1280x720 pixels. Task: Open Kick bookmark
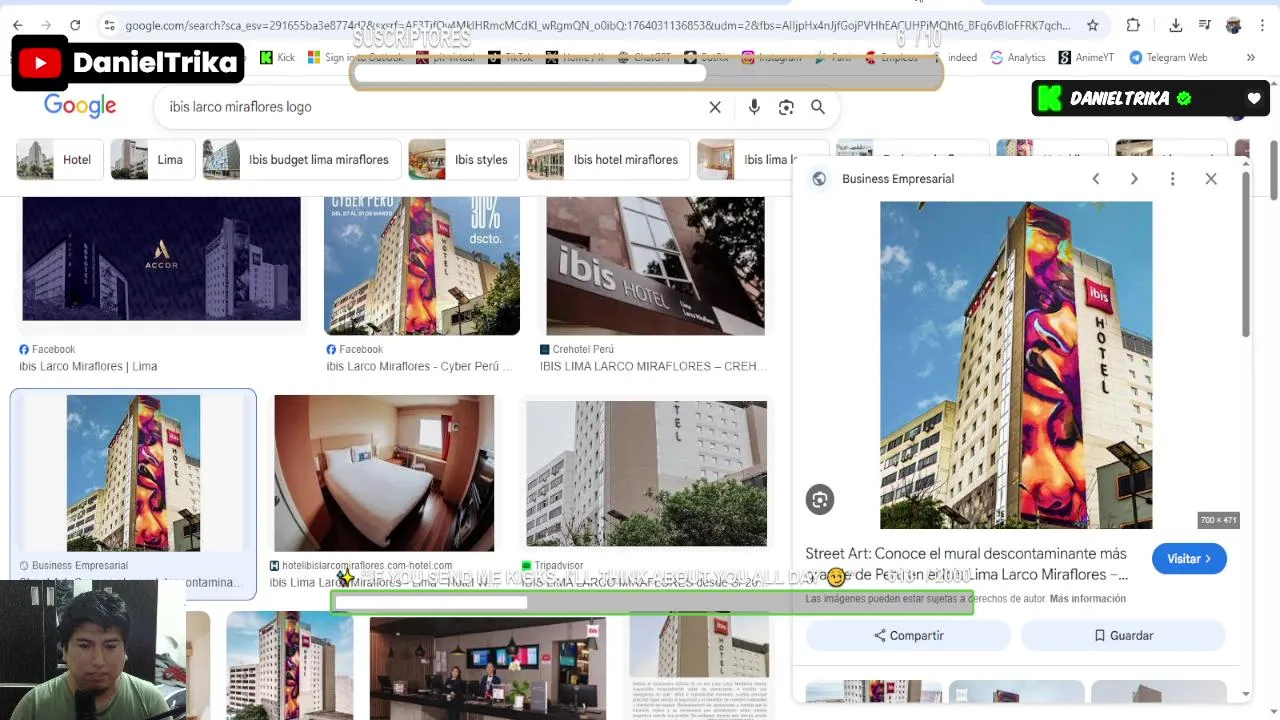tap(277, 57)
